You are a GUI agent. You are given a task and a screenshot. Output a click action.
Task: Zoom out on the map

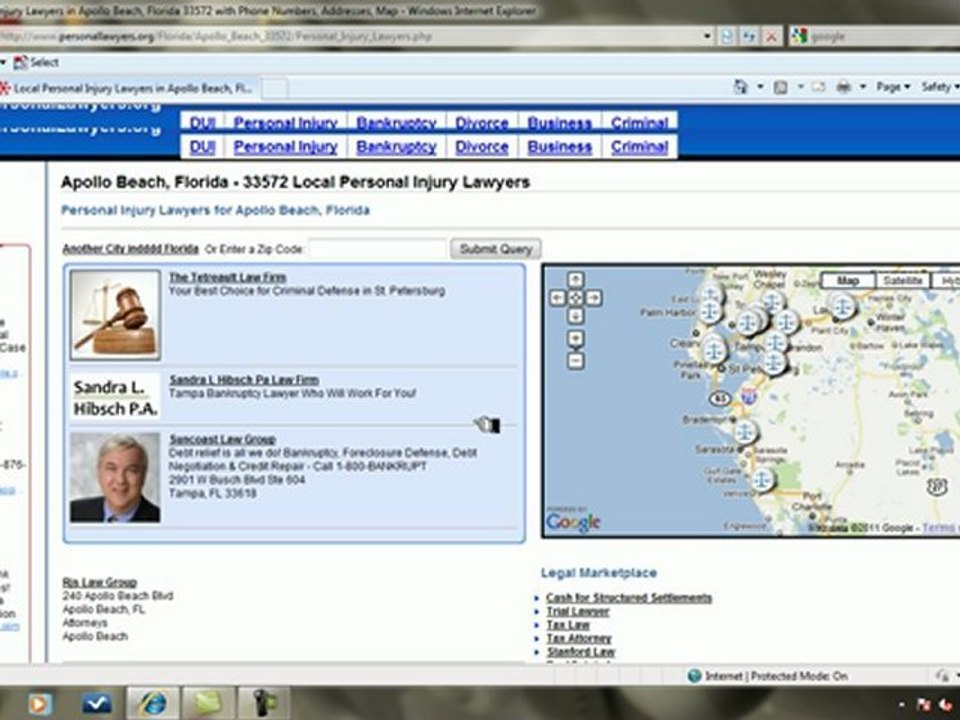576,361
